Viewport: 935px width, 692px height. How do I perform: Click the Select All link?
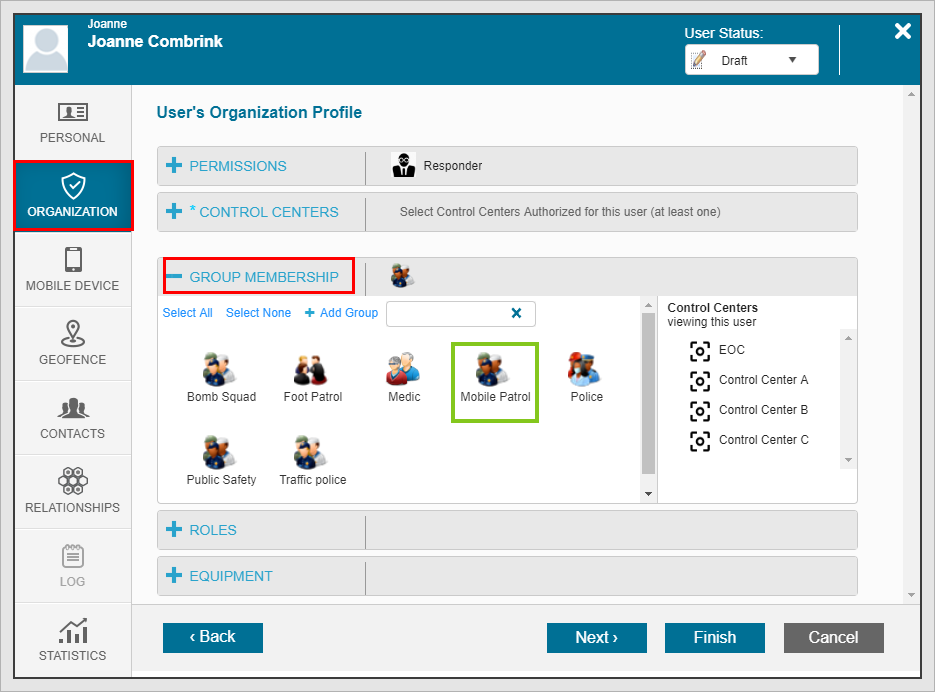pos(187,313)
